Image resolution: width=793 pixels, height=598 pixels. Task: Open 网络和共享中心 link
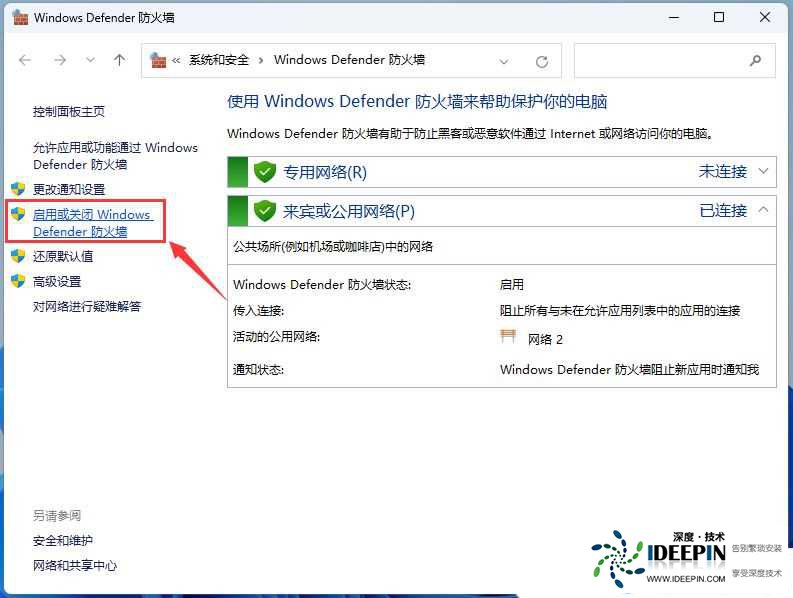pyautogui.click(x=75, y=565)
